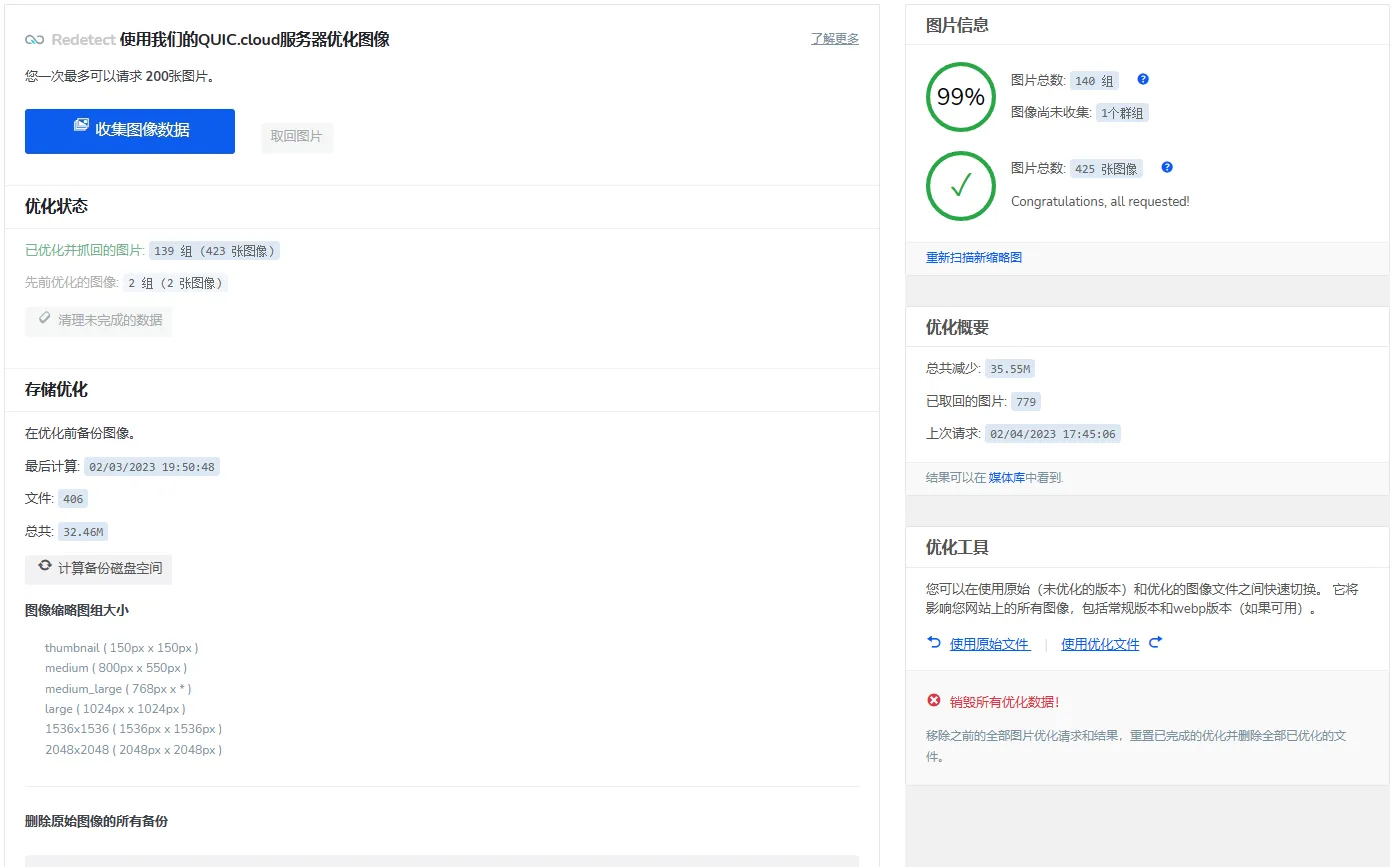Open the 了解更多 link
The width and height of the screenshot is (1396, 867).
click(x=834, y=37)
